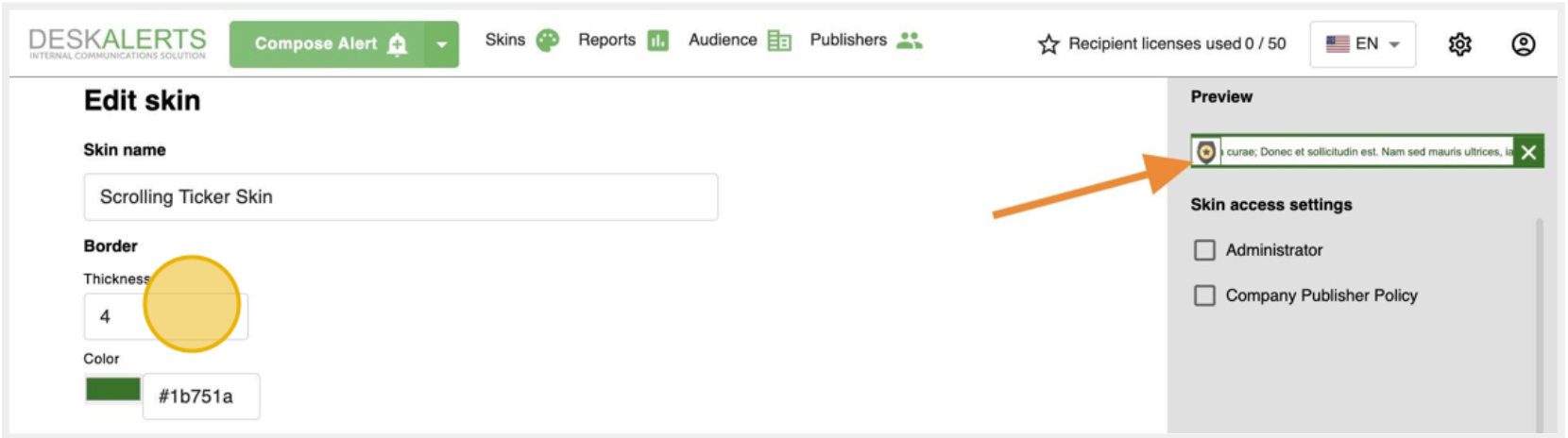1568x438 pixels.
Task: Click the recipient licenses star icon
Action: [x=1048, y=44]
